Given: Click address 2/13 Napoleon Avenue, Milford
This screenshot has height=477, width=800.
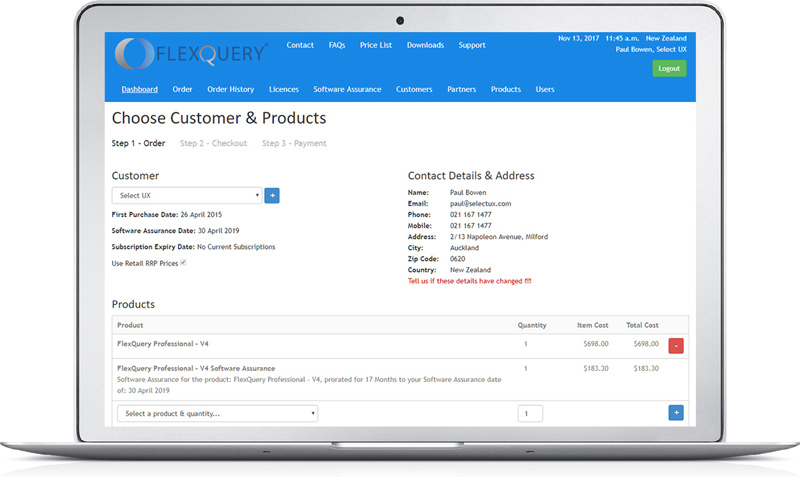Looking at the screenshot, I should (x=499, y=237).
